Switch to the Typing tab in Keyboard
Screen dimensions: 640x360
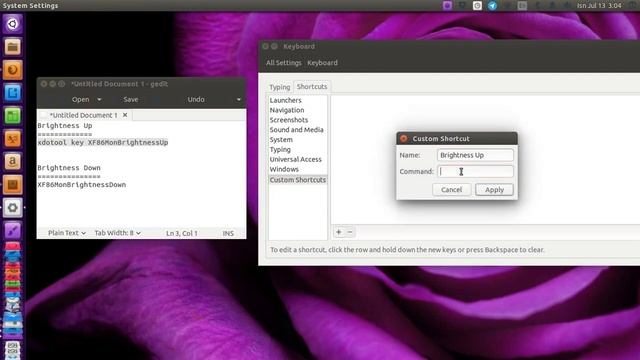pos(280,87)
